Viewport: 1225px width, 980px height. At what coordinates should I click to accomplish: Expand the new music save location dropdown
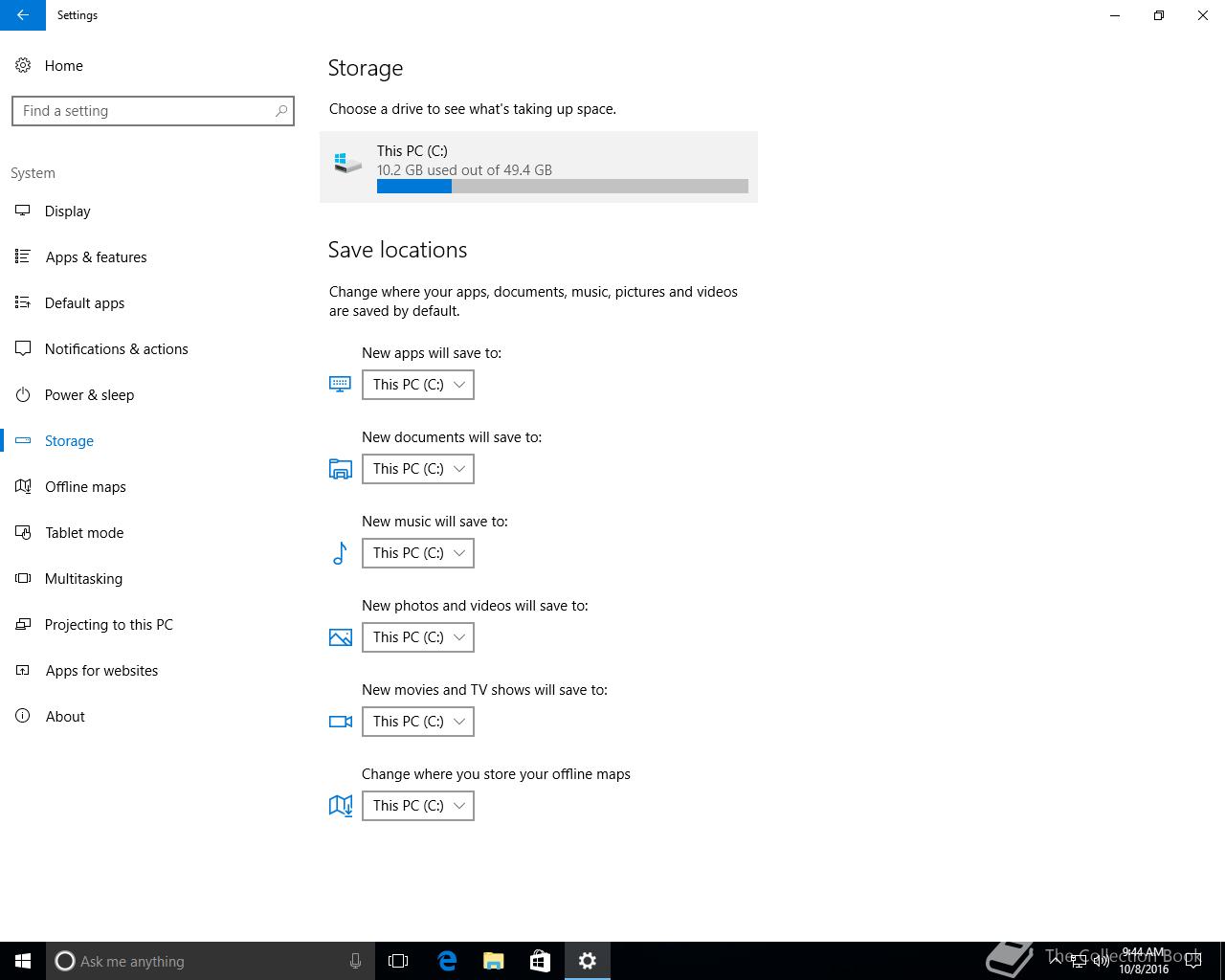coord(418,553)
